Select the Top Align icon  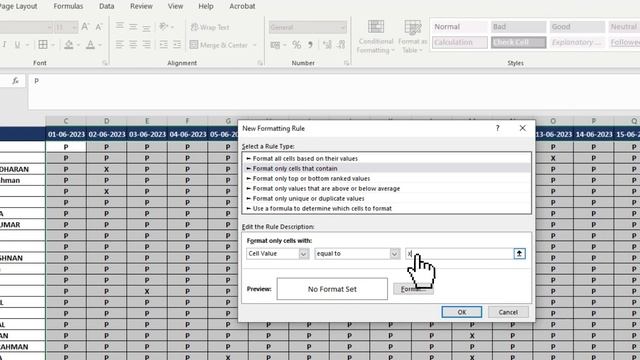tap(120, 27)
